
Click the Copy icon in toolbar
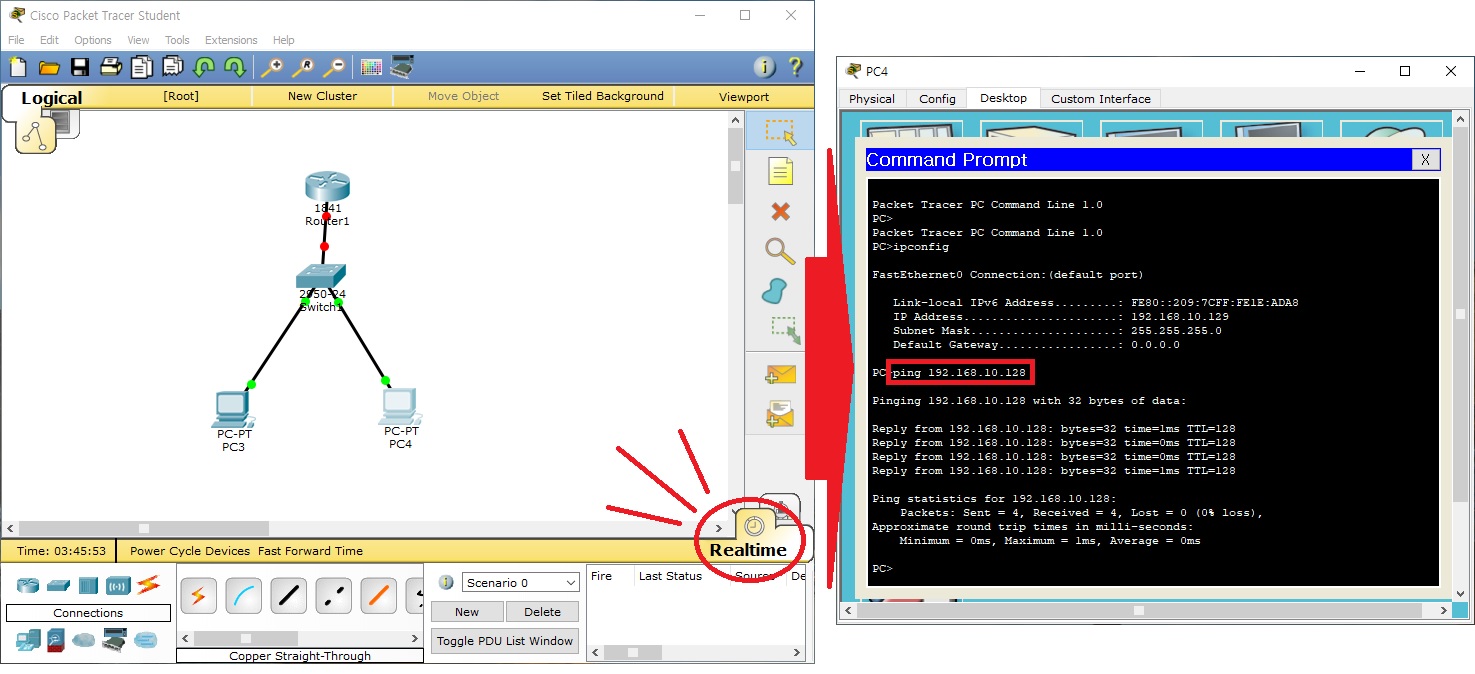tap(142, 67)
